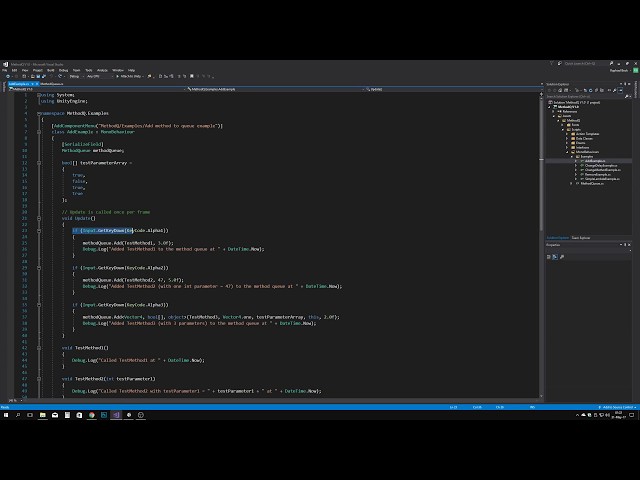Open the Debug configuration dropdown
The image size is (640, 480).
[x=76, y=76]
